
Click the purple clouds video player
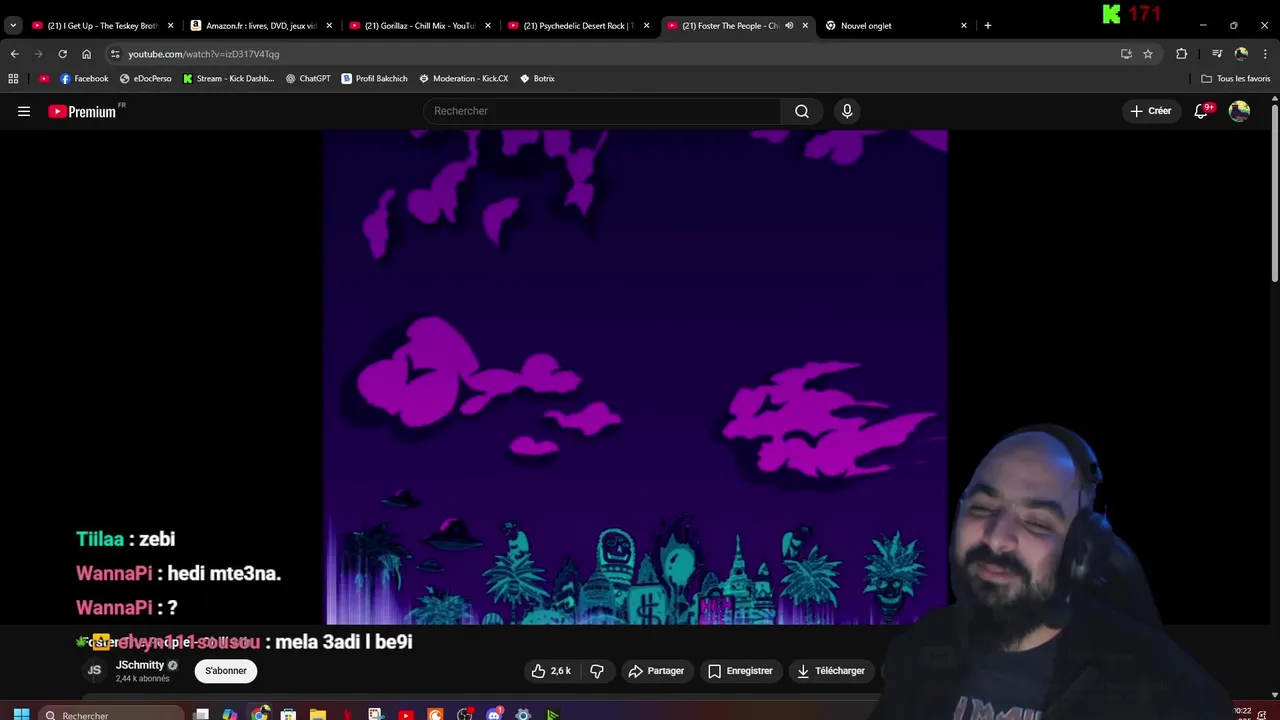coord(635,377)
